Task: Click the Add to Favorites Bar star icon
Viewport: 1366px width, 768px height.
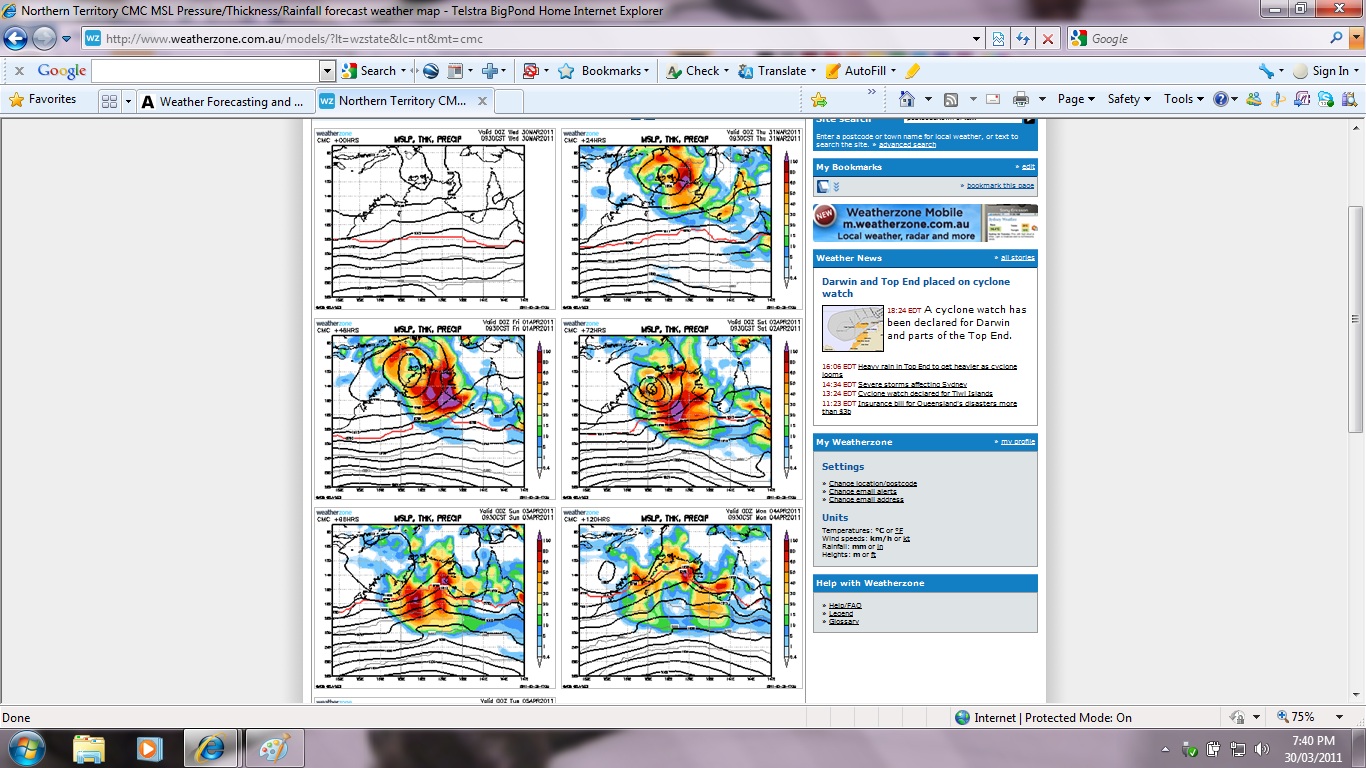Action: click(819, 99)
